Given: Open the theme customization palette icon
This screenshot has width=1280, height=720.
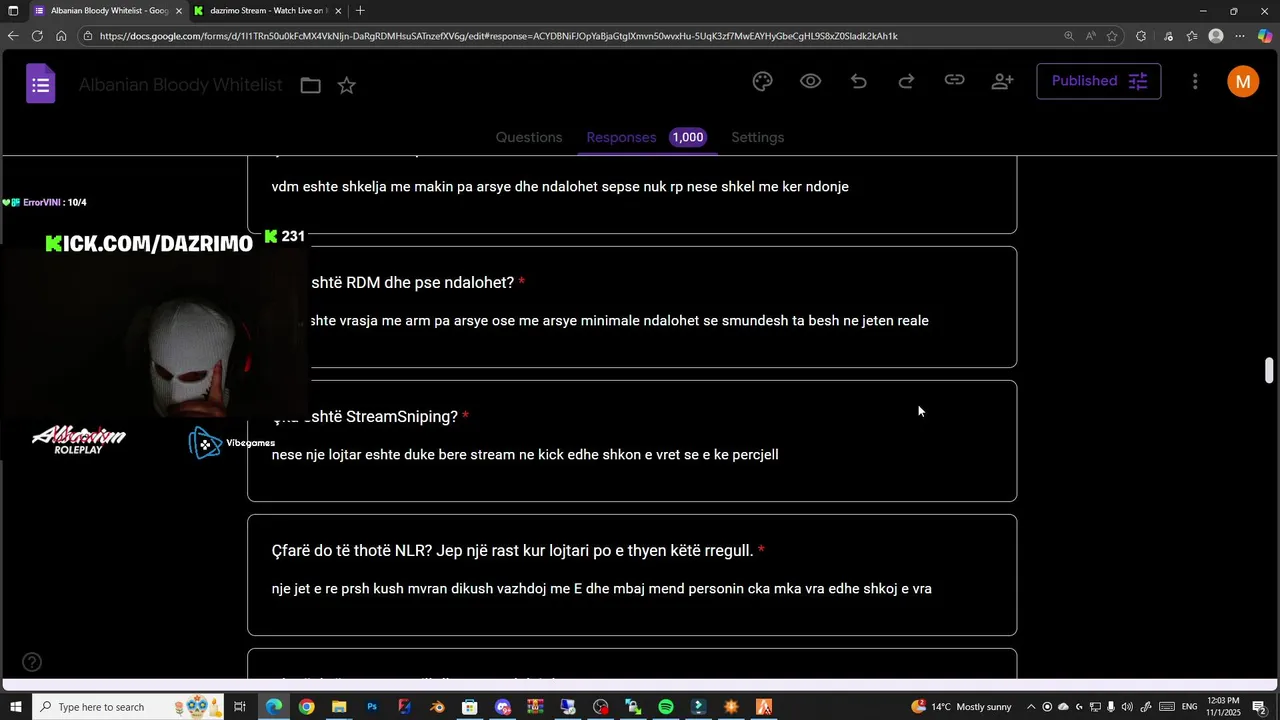Looking at the screenshot, I should tap(763, 82).
